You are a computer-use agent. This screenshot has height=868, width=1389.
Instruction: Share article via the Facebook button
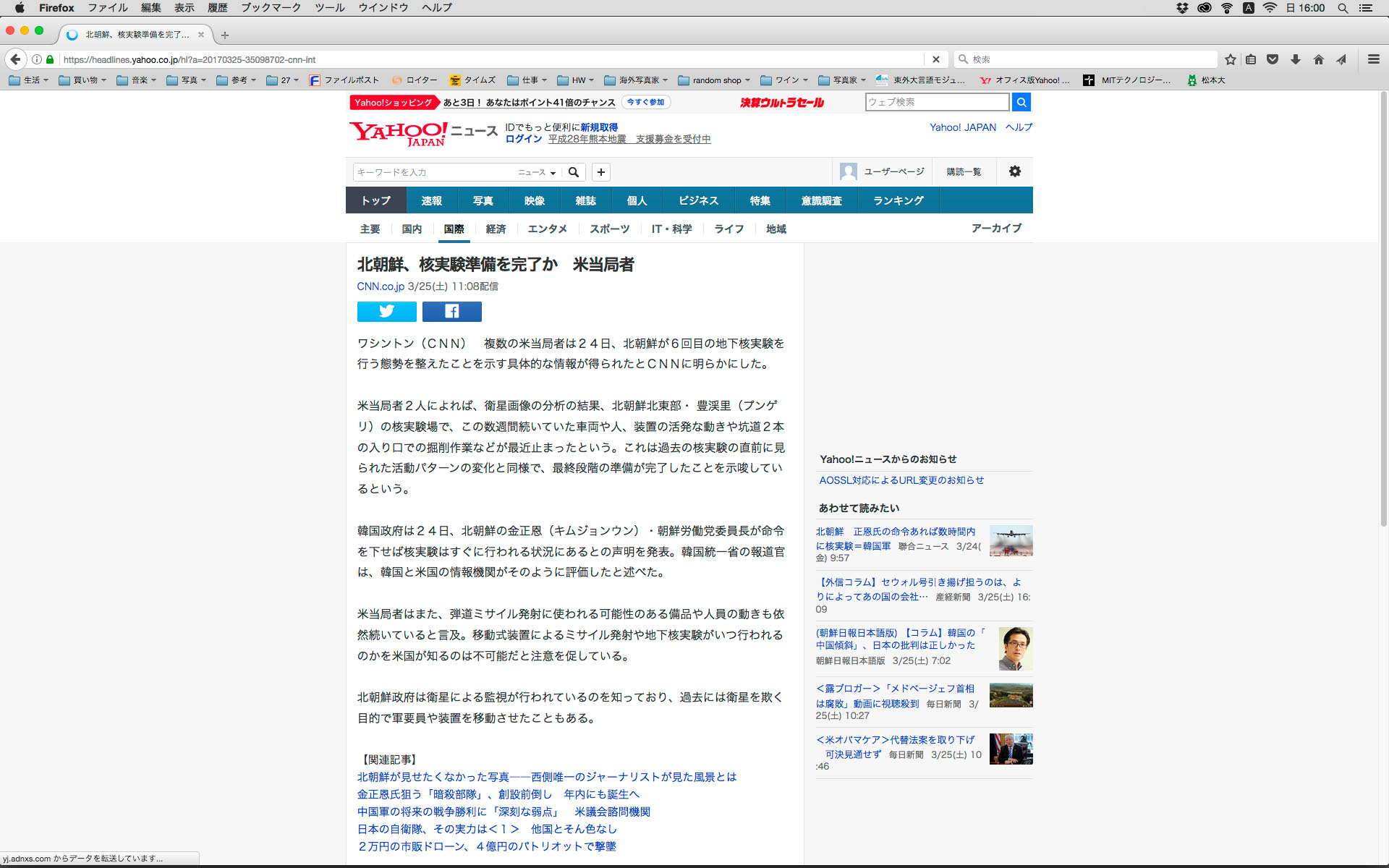451,311
